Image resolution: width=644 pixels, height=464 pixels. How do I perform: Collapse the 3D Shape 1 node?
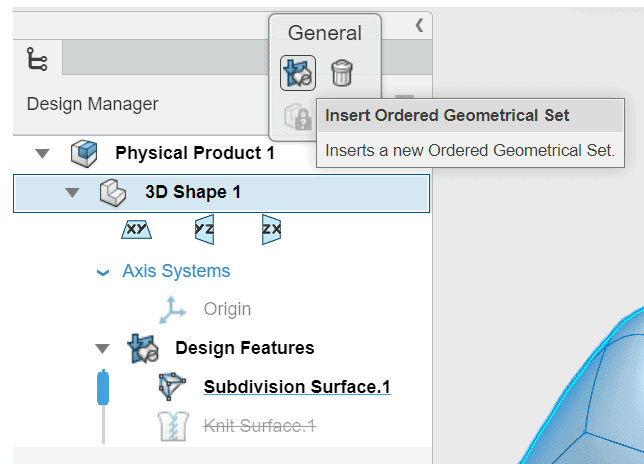tap(72, 192)
